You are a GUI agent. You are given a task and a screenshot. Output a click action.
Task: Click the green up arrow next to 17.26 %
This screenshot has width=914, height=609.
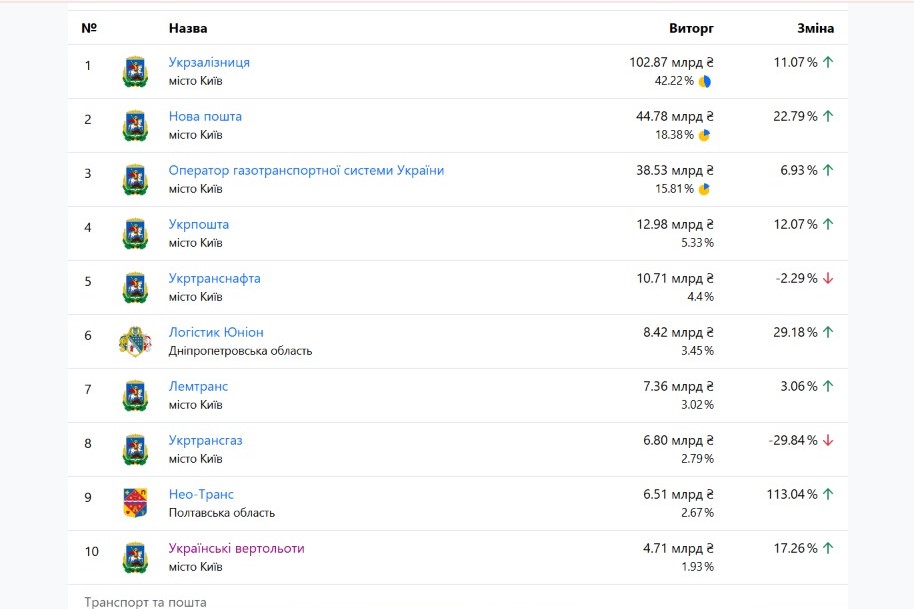pyautogui.click(x=828, y=548)
